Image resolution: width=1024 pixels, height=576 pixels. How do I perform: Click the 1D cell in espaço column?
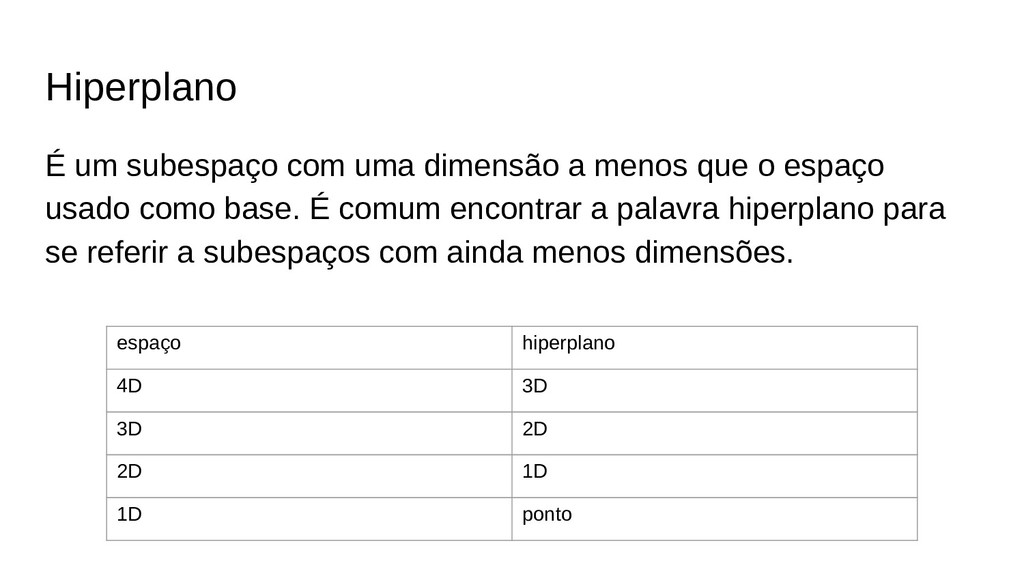point(309,519)
